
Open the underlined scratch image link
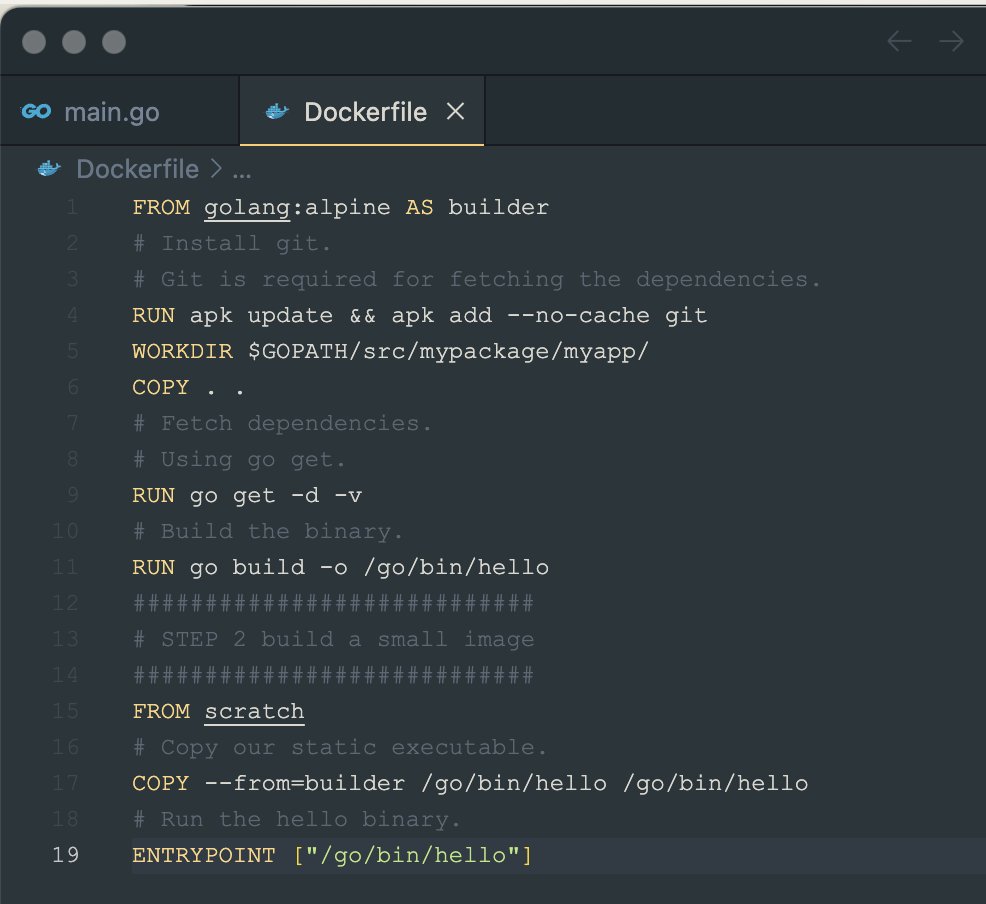click(254, 712)
